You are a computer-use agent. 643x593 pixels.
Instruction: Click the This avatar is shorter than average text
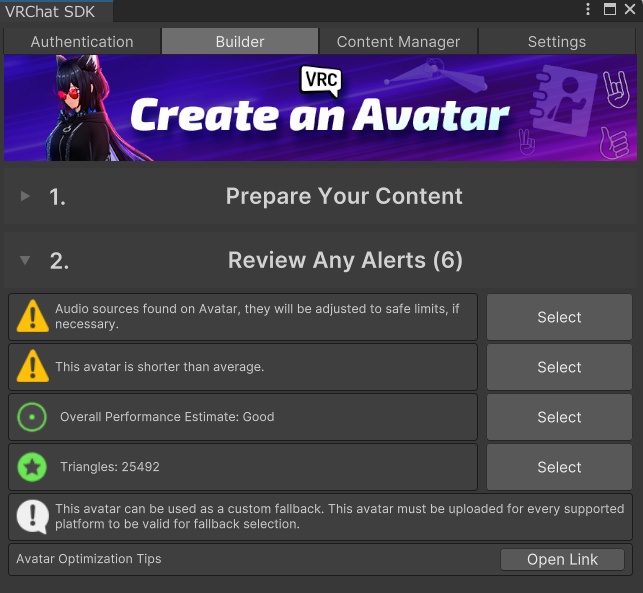pos(160,366)
